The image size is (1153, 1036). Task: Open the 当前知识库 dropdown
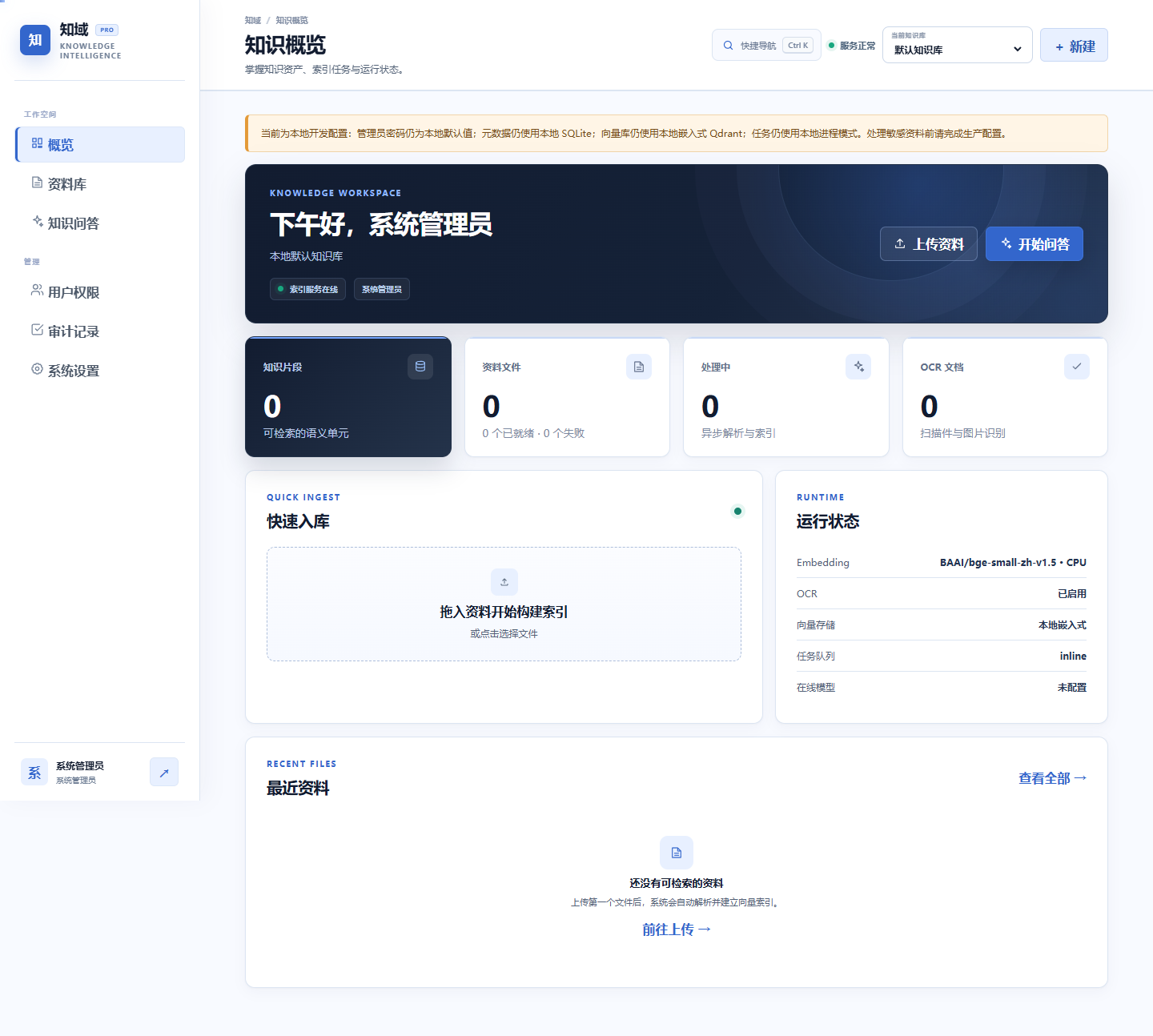tap(958, 45)
